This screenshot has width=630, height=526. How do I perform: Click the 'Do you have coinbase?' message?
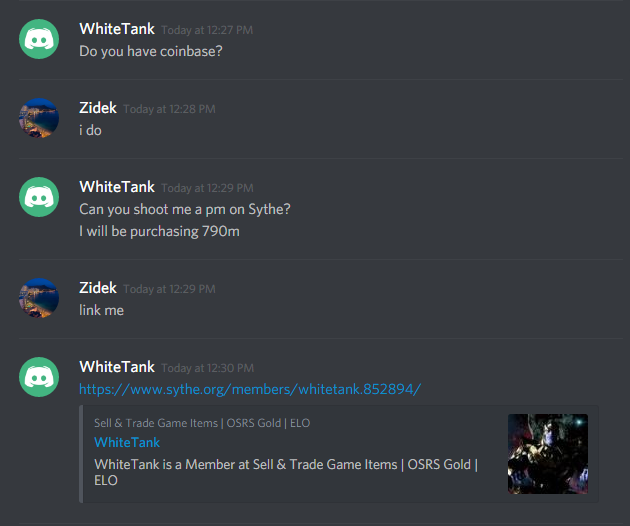pos(151,51)
